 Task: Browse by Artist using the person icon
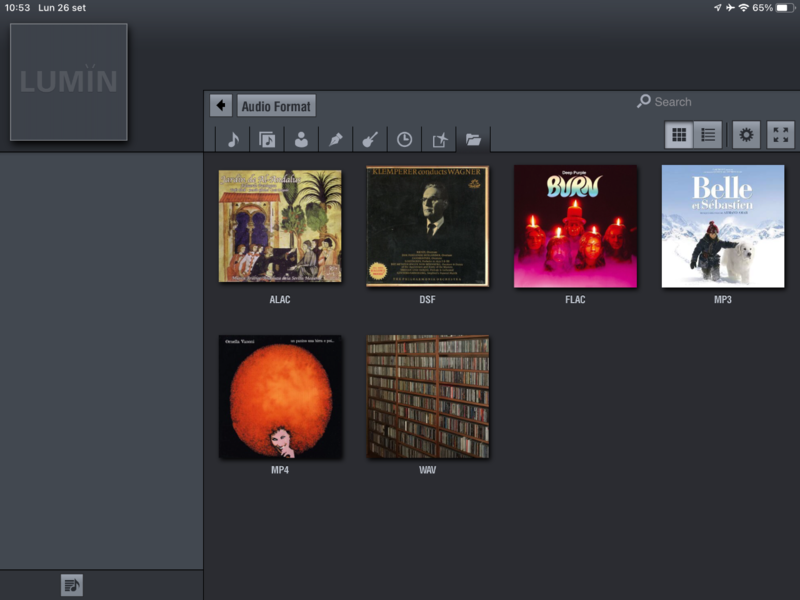click(301, 139)
